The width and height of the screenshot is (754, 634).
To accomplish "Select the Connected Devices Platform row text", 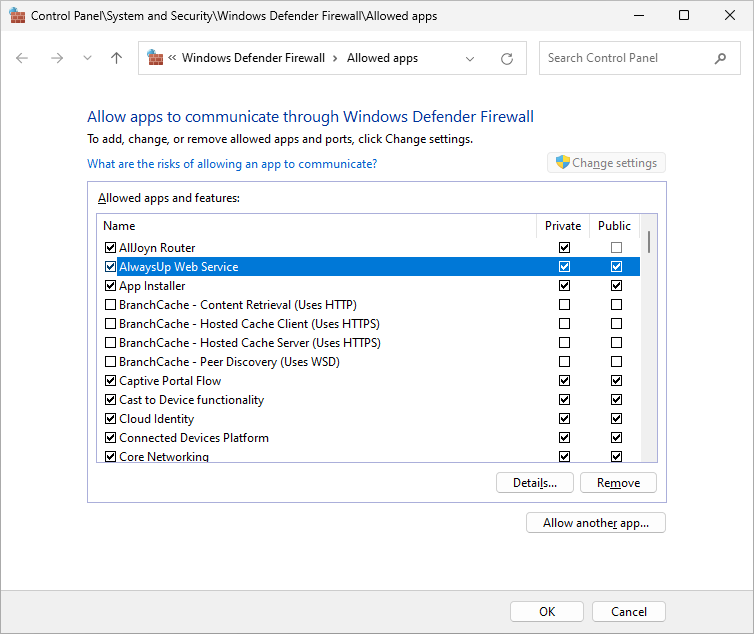I will (194, 438).
